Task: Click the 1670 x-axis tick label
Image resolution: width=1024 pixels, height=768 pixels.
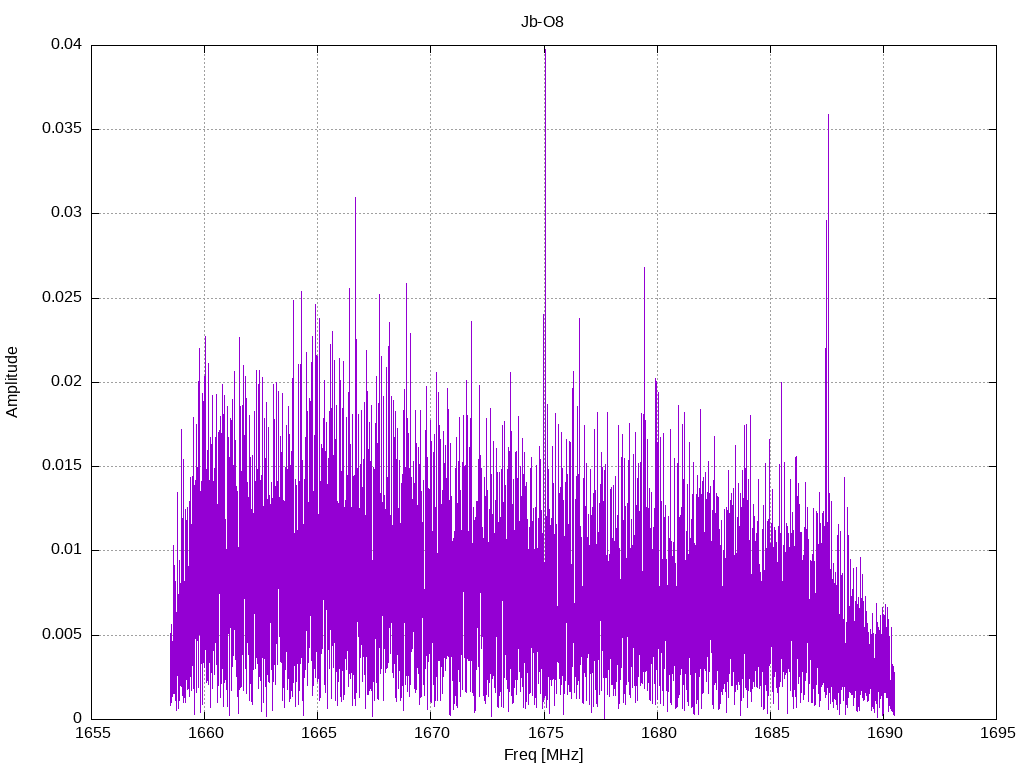Action: [432, 733]
